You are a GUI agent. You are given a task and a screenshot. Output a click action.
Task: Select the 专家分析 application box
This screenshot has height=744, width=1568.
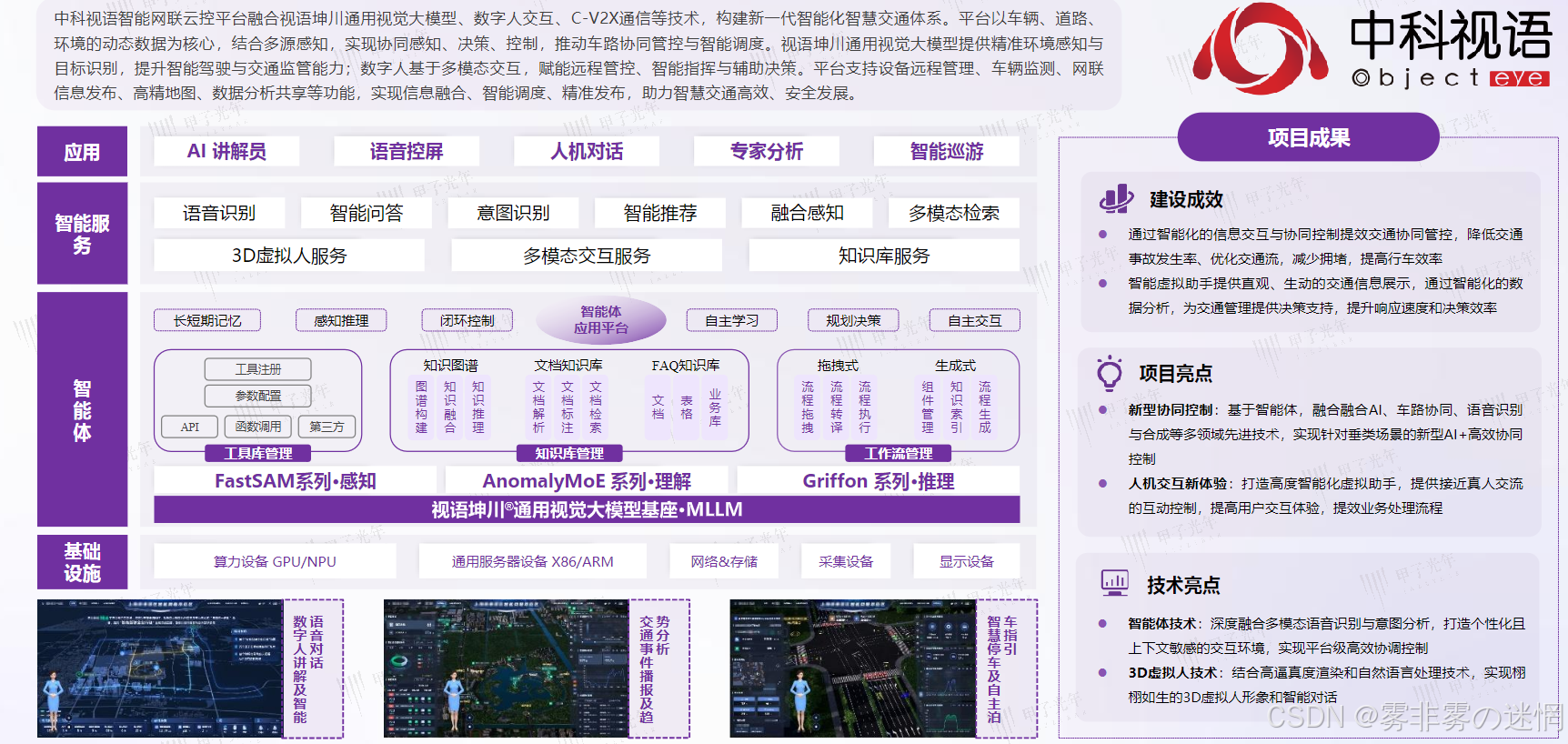click(x=767, y=151)
